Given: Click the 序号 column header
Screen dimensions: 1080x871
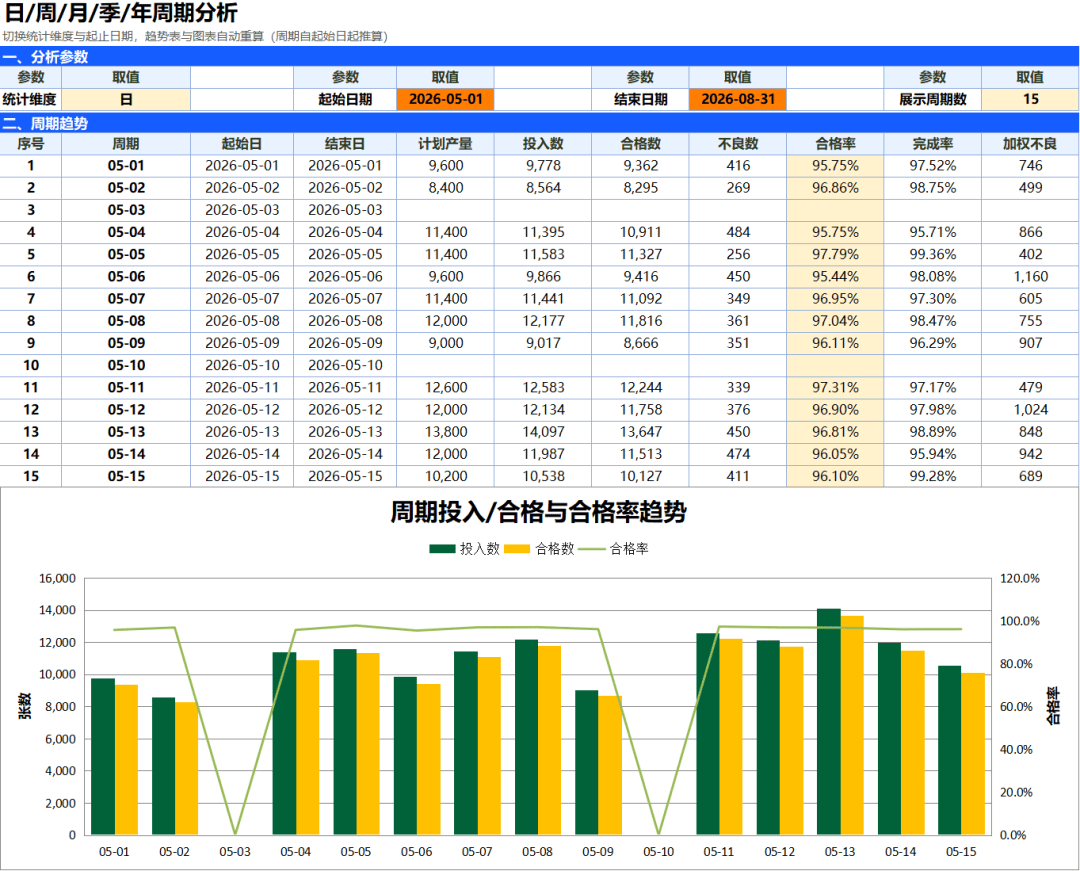Looking at the screenshot, I should click(x=30, y=144).
